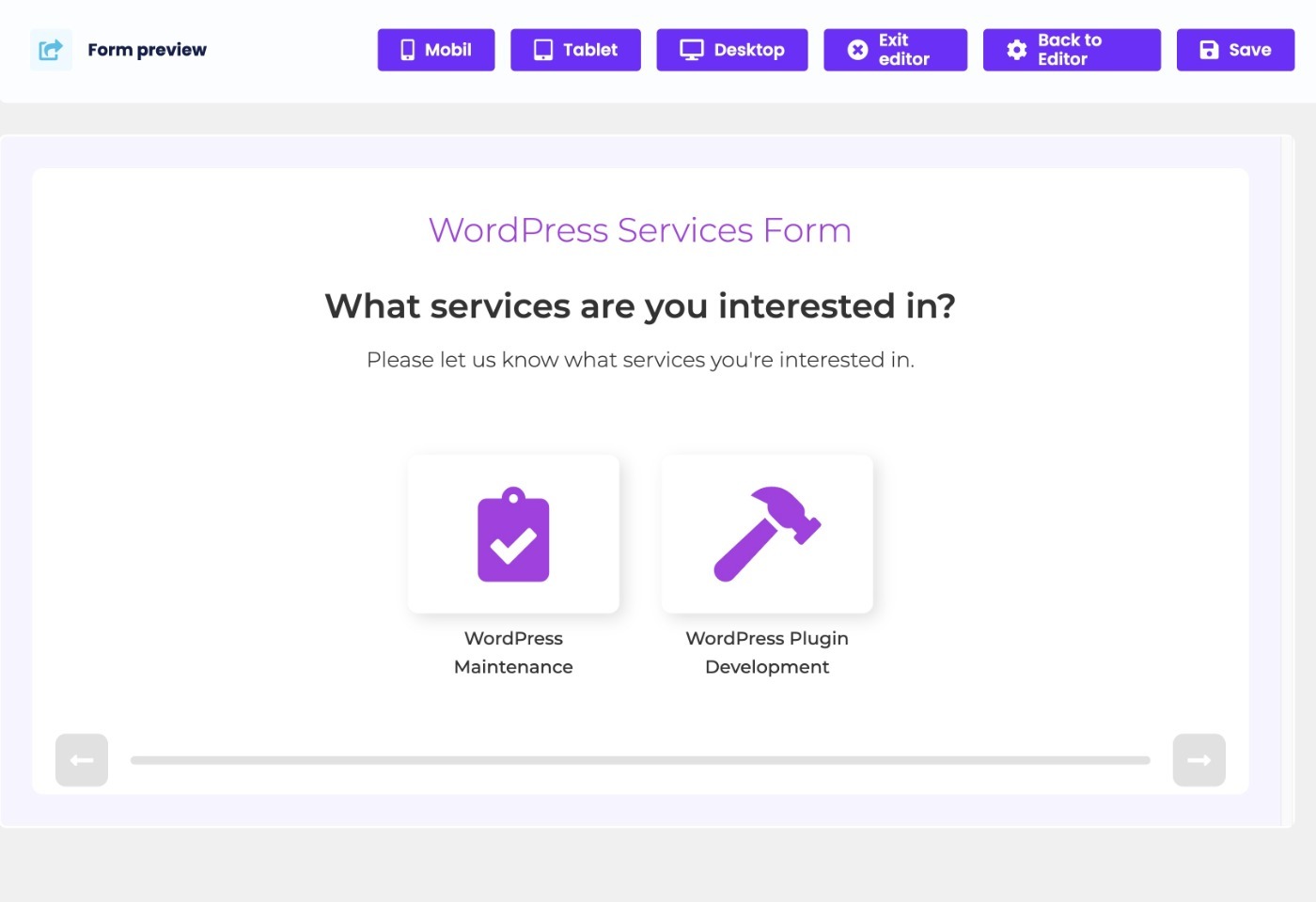Click the 'Please let us know' description text
The image size is (1316, 902).
point(640,360)
